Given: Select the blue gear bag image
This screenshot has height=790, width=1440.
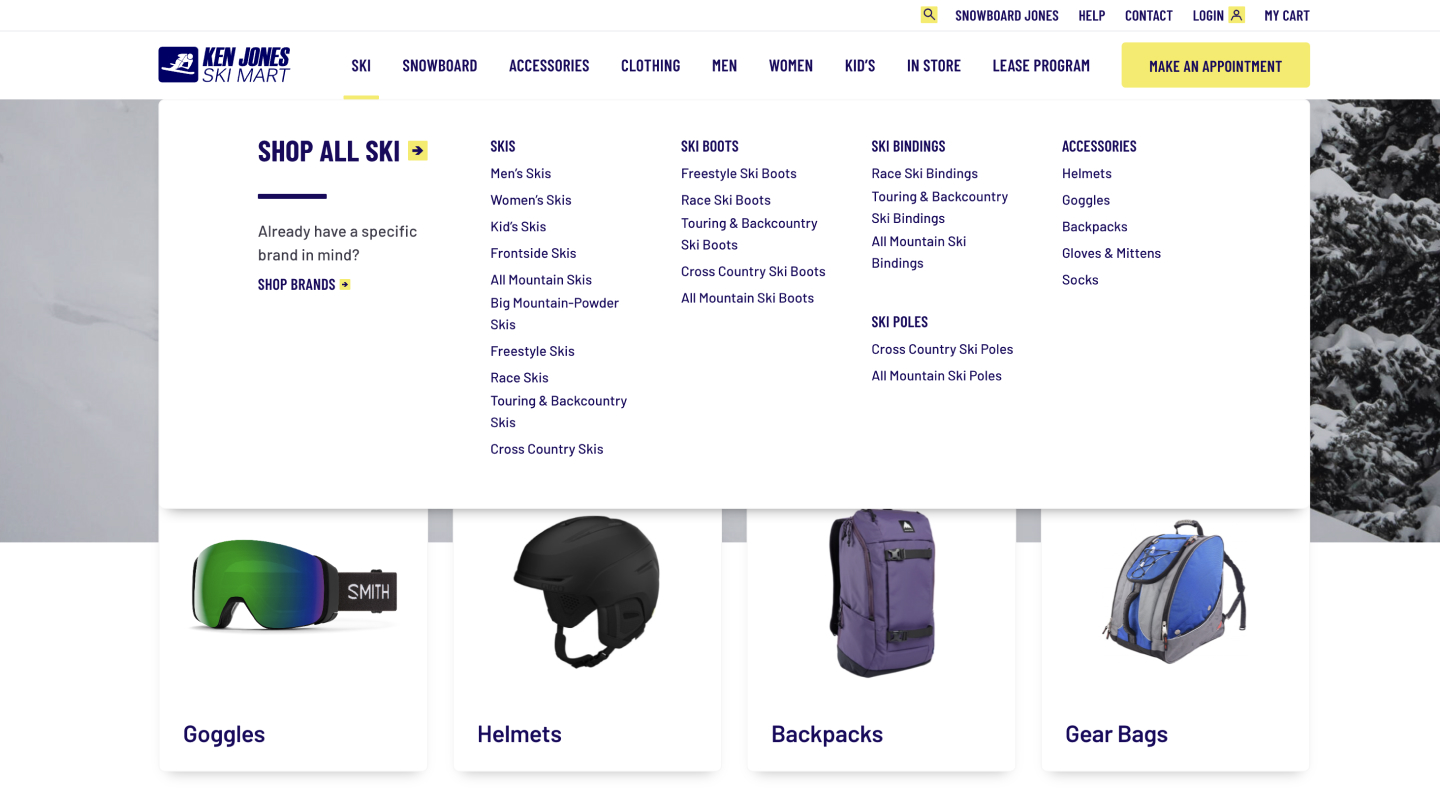Looking at the screenshot, I should point(1176,593).
